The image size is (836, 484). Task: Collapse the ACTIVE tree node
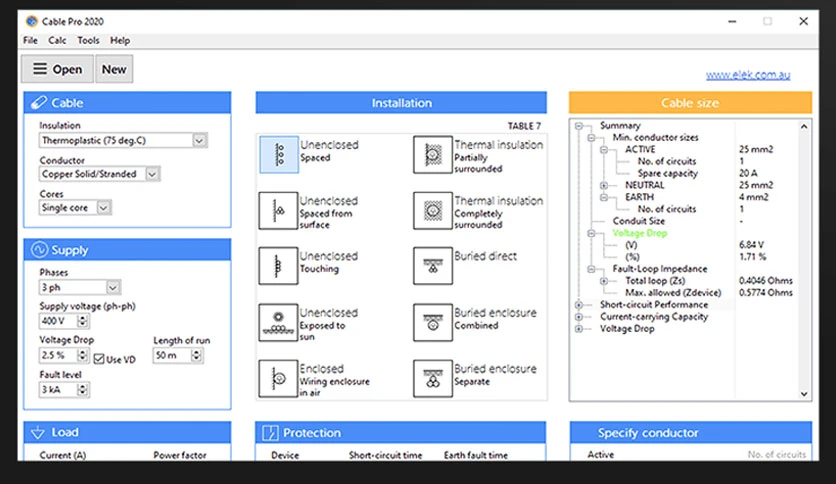coord(604,150)
